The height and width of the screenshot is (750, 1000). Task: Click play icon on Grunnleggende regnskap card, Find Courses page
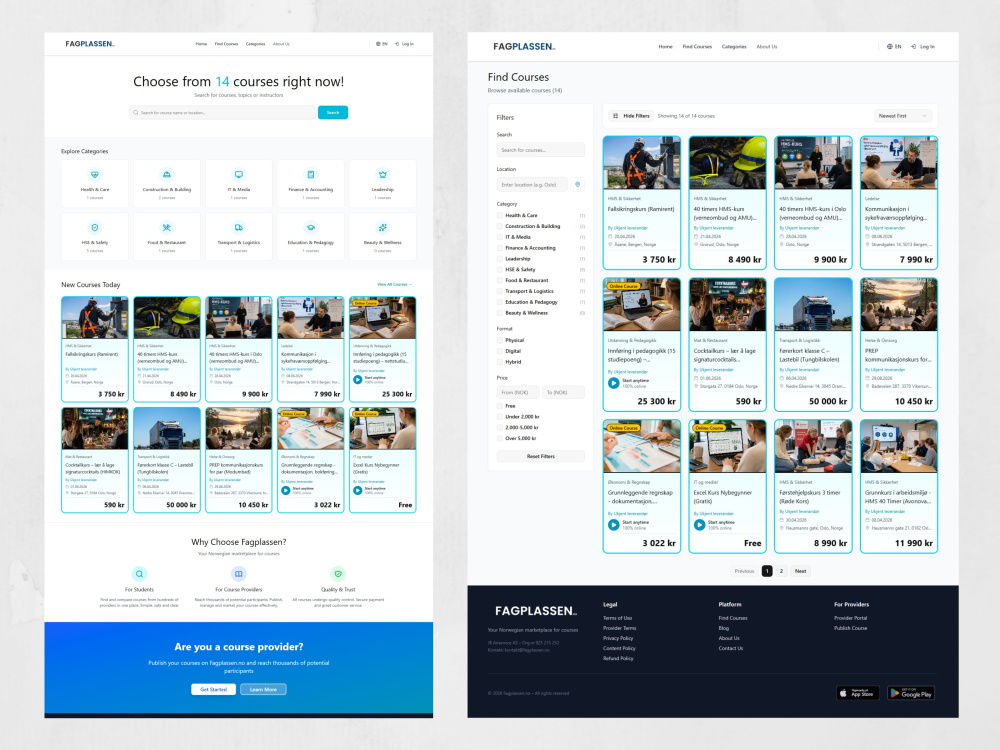[x=614, y=525]
